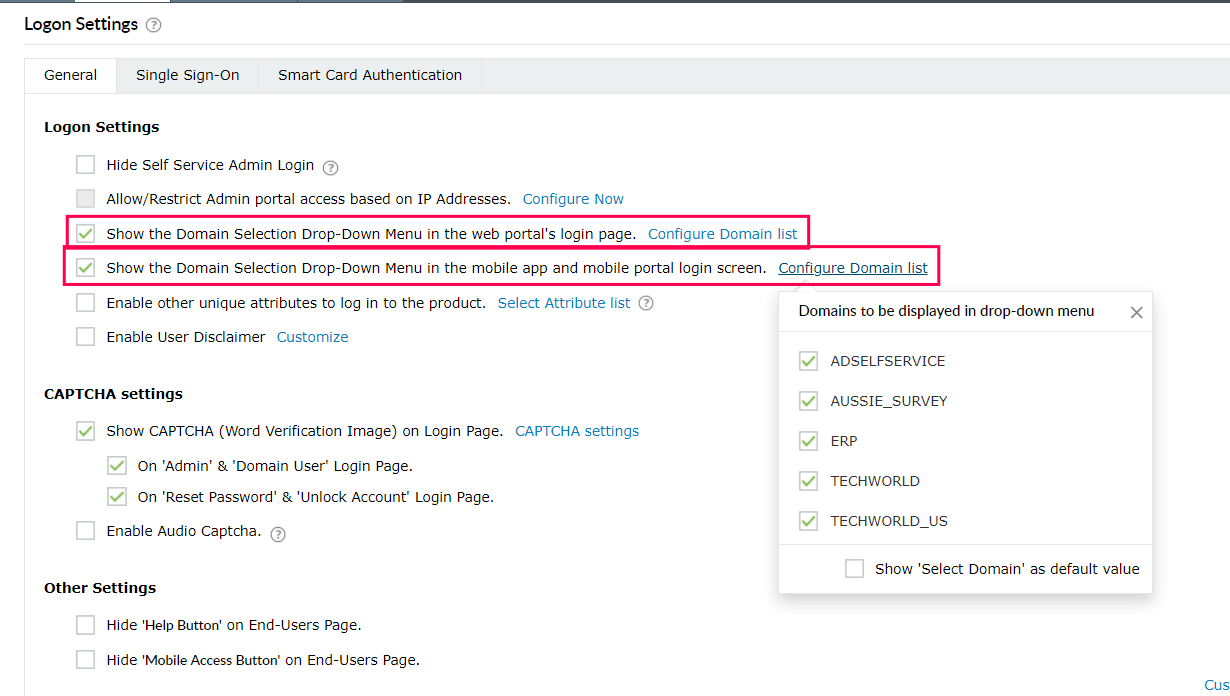Check the Enable User Disclaimer box
Viewport: 1230px width, 696px height.
coord(86,337)
